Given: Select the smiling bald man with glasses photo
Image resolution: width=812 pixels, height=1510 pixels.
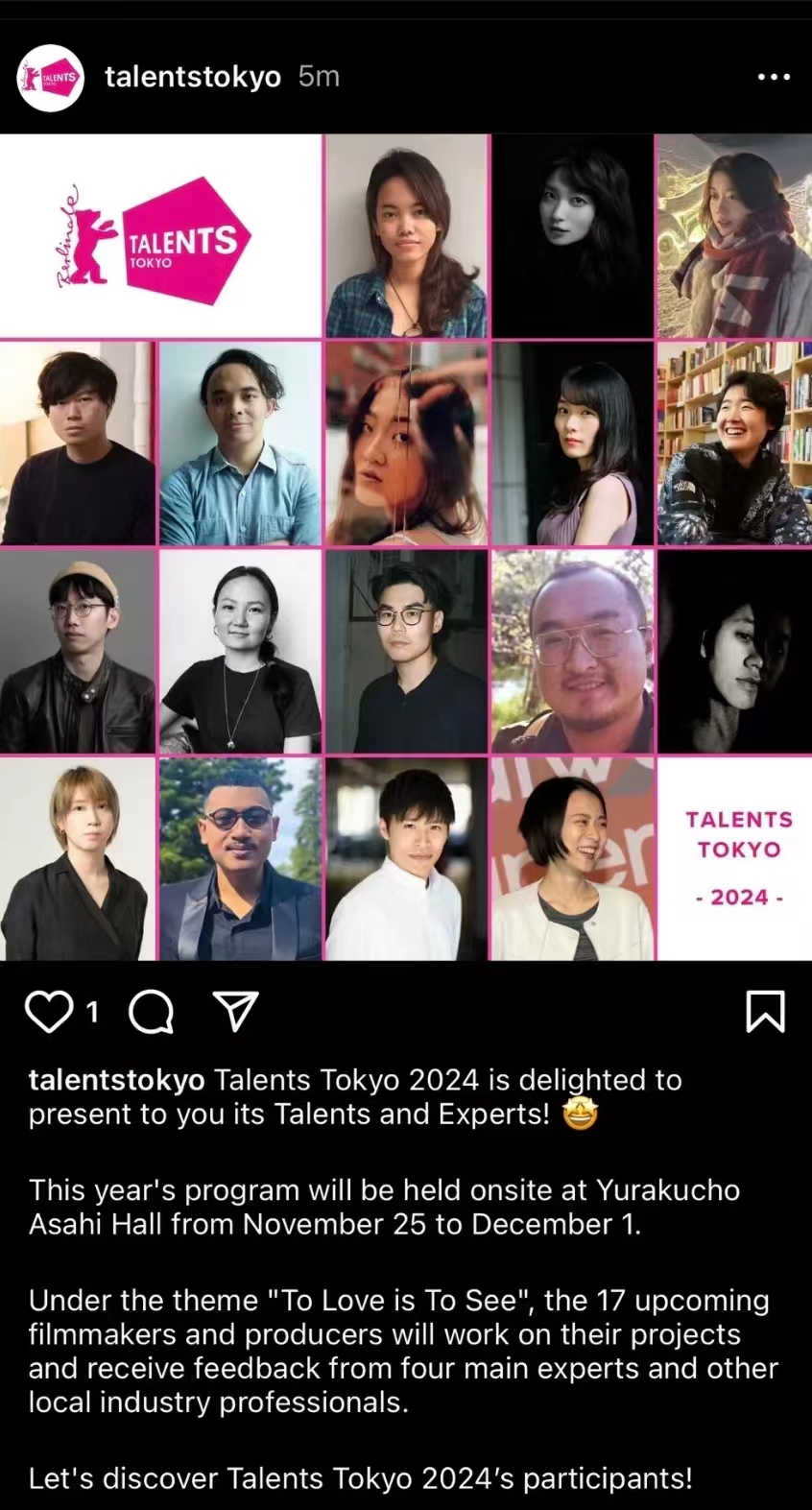Looking at the screenshot, I should point(573,651).
